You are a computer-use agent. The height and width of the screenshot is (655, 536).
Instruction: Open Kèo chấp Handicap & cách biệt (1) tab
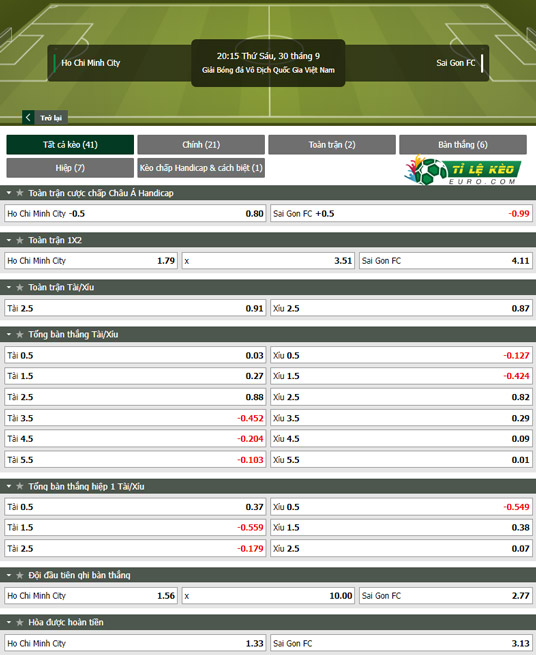click(x=201, y=168)
